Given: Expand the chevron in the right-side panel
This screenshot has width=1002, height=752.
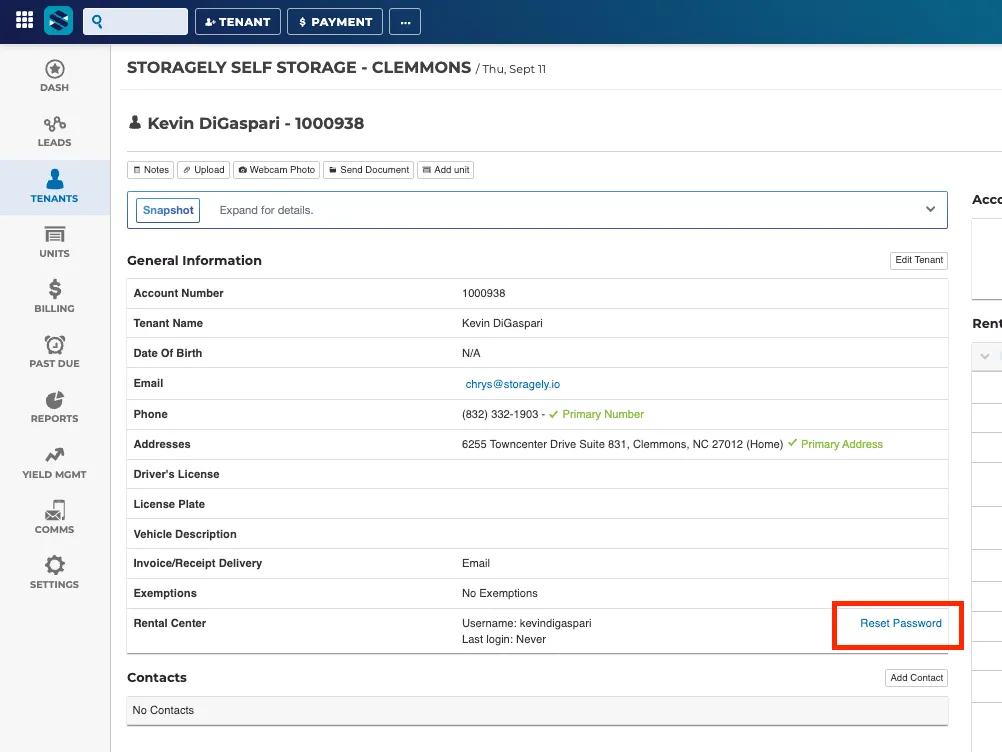Looking at the screenshot, I should click(x=985, y=356).
